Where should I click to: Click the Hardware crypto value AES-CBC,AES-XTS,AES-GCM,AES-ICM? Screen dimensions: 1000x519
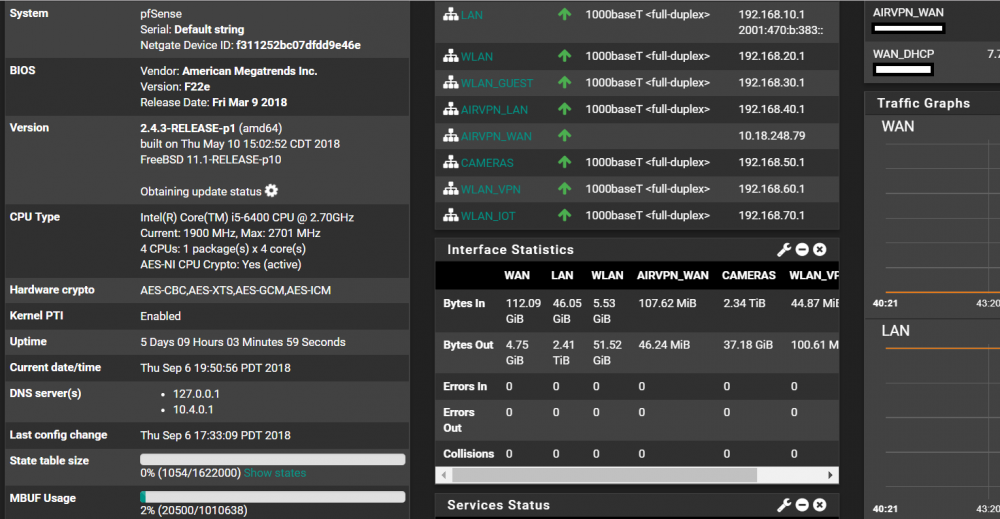click(x=235, y=290)
